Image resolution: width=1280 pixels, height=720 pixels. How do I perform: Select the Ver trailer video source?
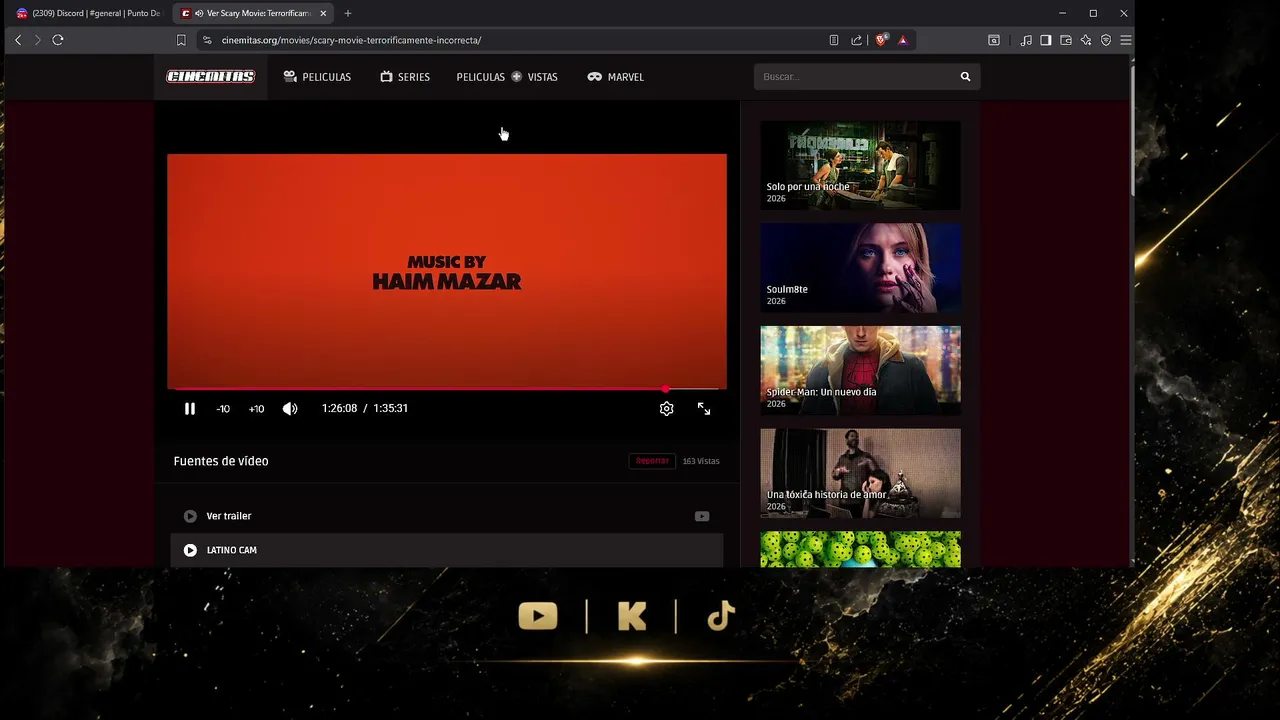446,516
